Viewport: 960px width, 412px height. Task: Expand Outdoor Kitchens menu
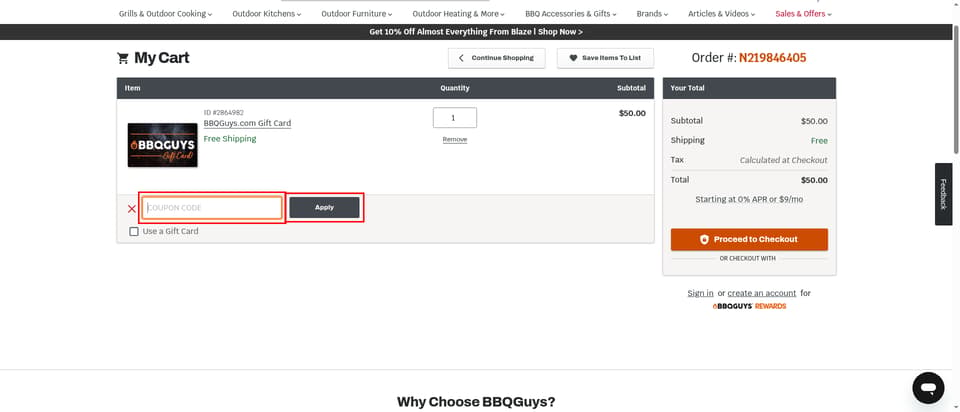pyautogui.click(x=267, y=13)
